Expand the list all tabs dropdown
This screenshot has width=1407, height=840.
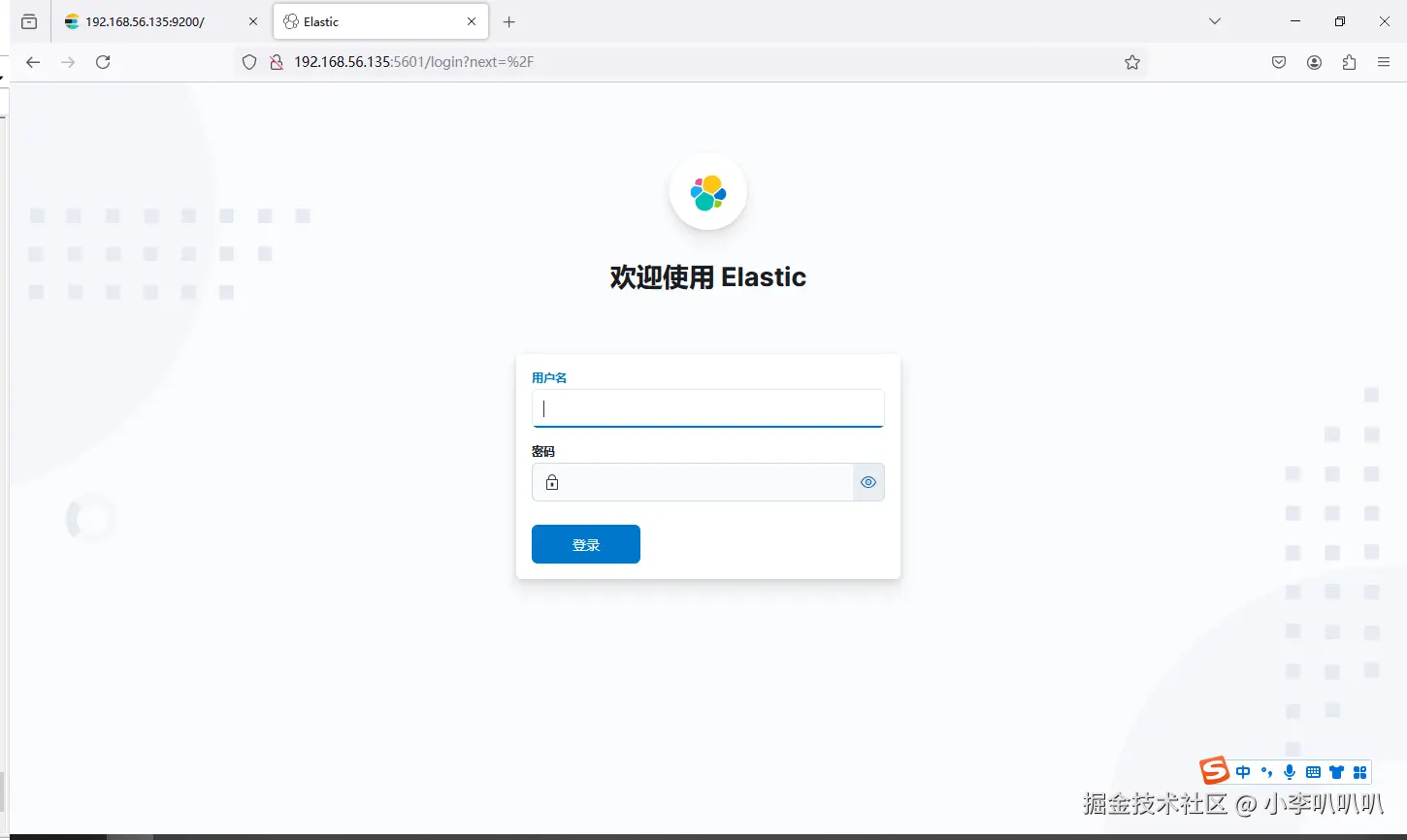tap(1214, 21)
